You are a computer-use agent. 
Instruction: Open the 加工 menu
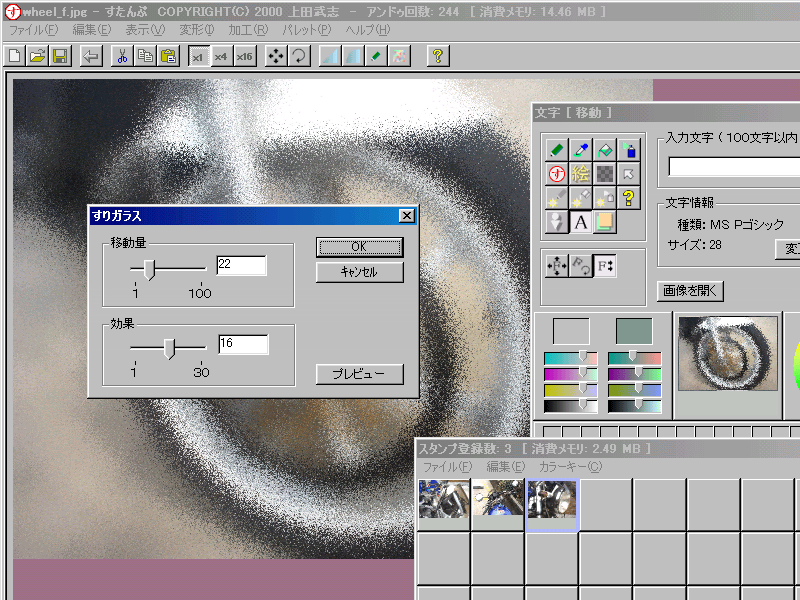coord(248,30)
